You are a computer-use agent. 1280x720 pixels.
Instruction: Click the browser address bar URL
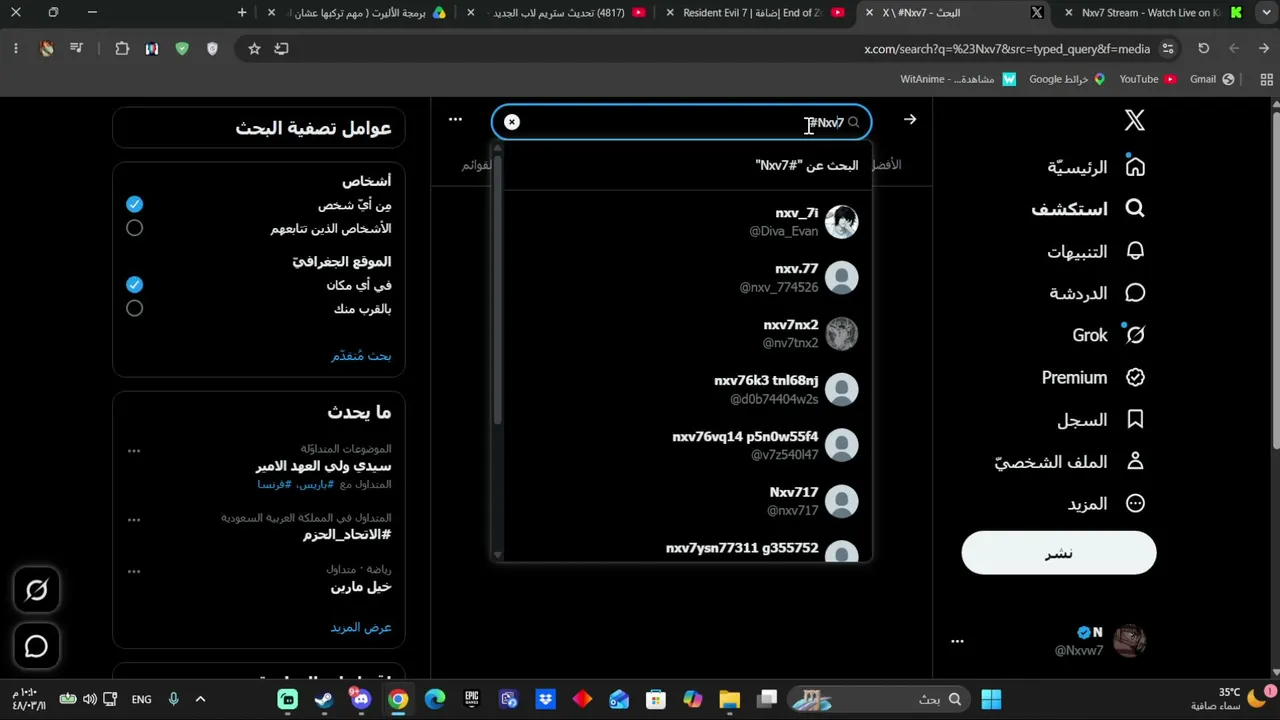click(x=1007, y=48)
